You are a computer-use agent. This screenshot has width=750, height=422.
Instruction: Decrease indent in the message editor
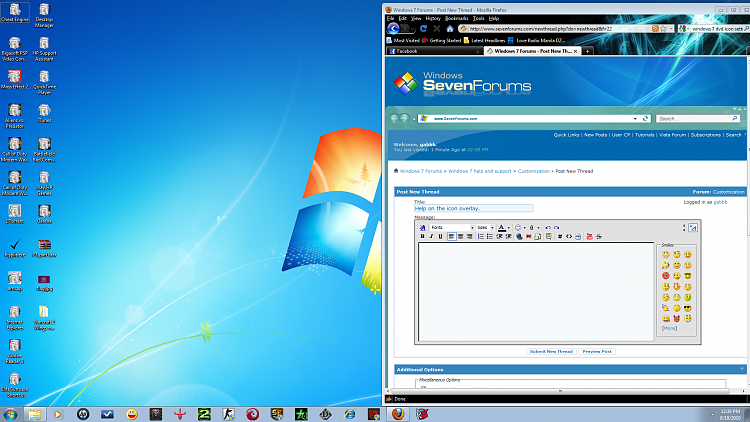point(499,236)
